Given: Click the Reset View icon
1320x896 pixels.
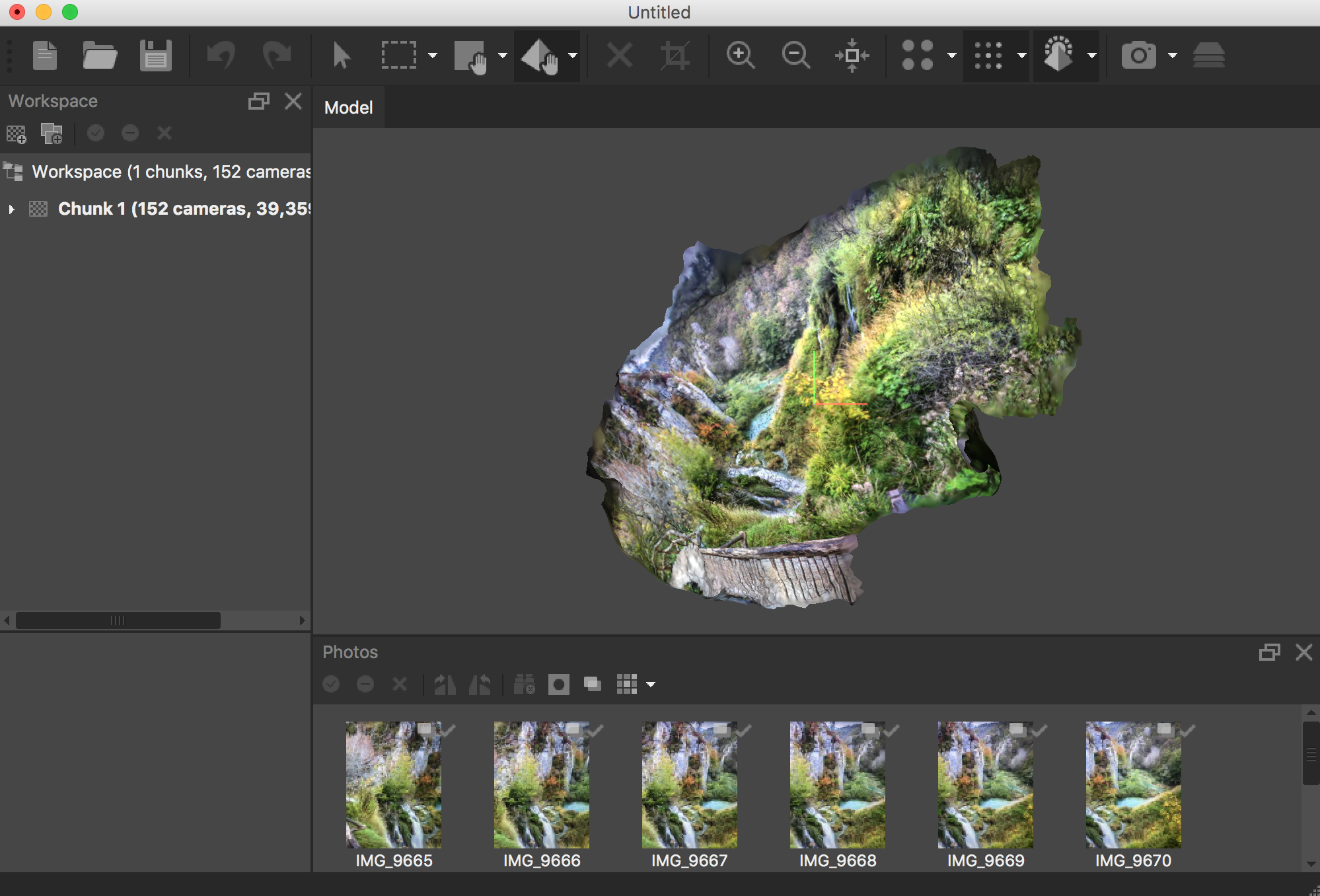Looking at the screenshot, I should (x=852, y=56).
